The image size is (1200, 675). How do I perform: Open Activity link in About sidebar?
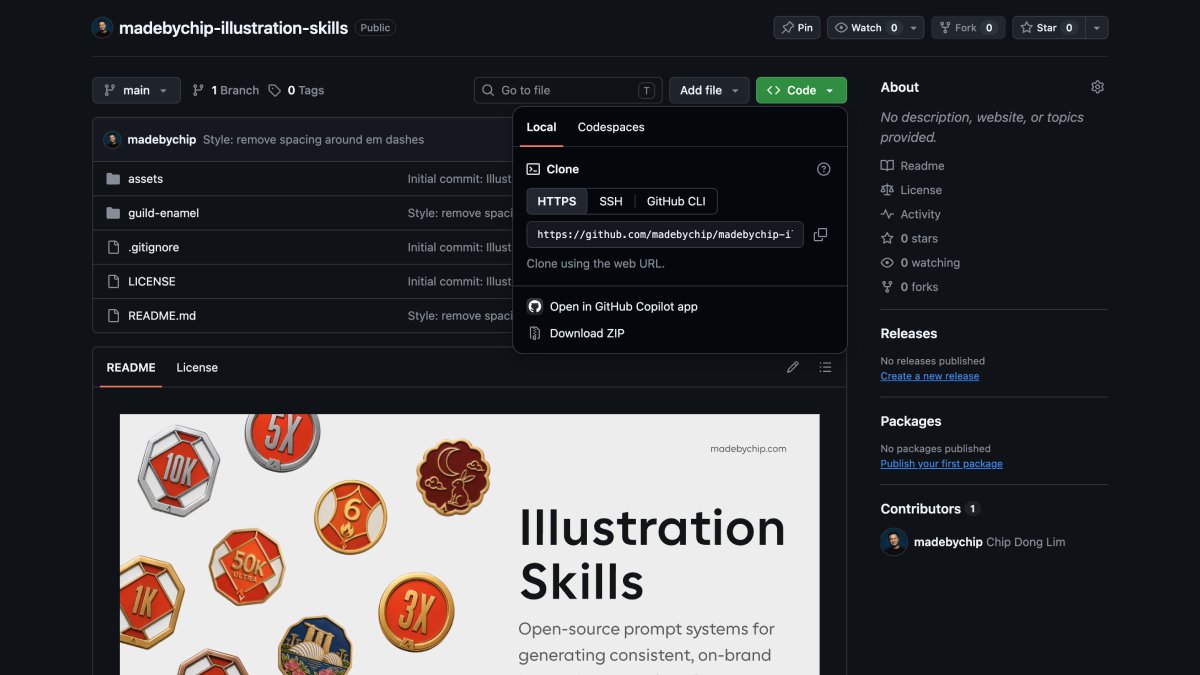click(910, 214)
